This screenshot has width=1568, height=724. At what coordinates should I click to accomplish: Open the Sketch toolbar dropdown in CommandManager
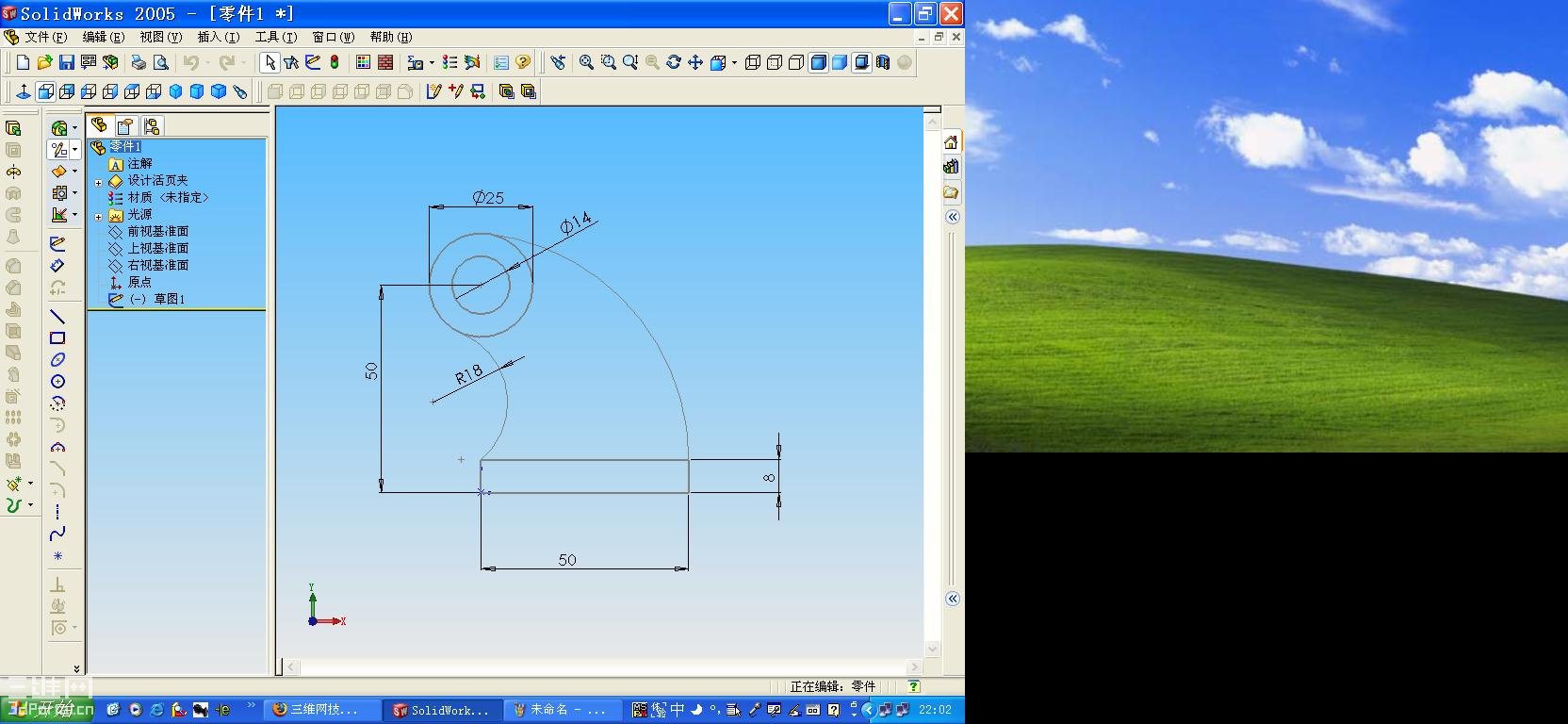pos(74,150)
